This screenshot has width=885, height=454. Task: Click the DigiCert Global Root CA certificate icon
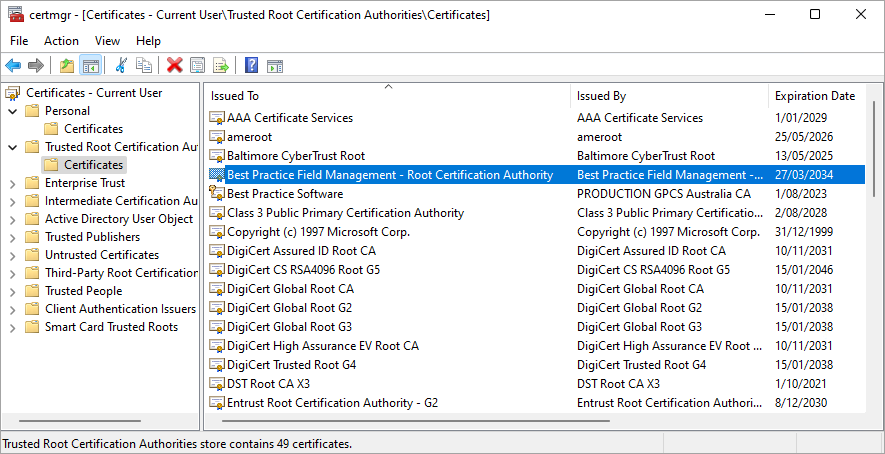pos(217,289)
